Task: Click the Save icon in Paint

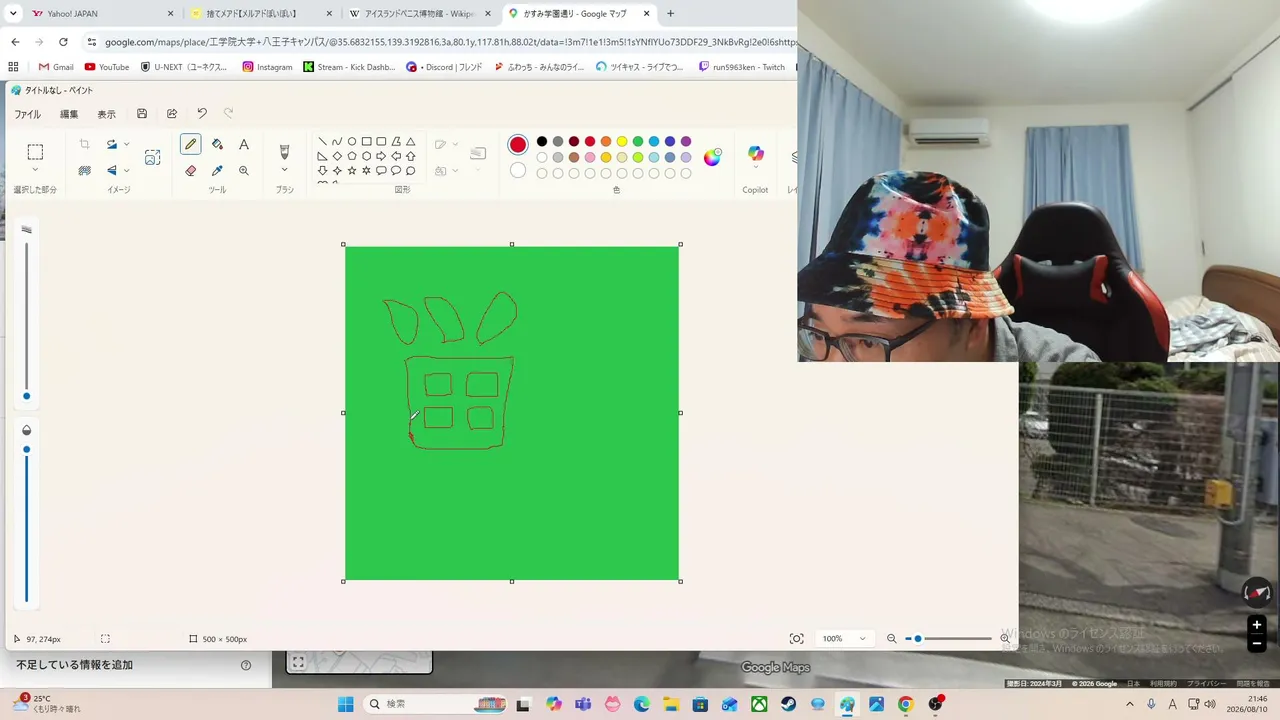Action: pyautogui.click(x=142, y=114)
